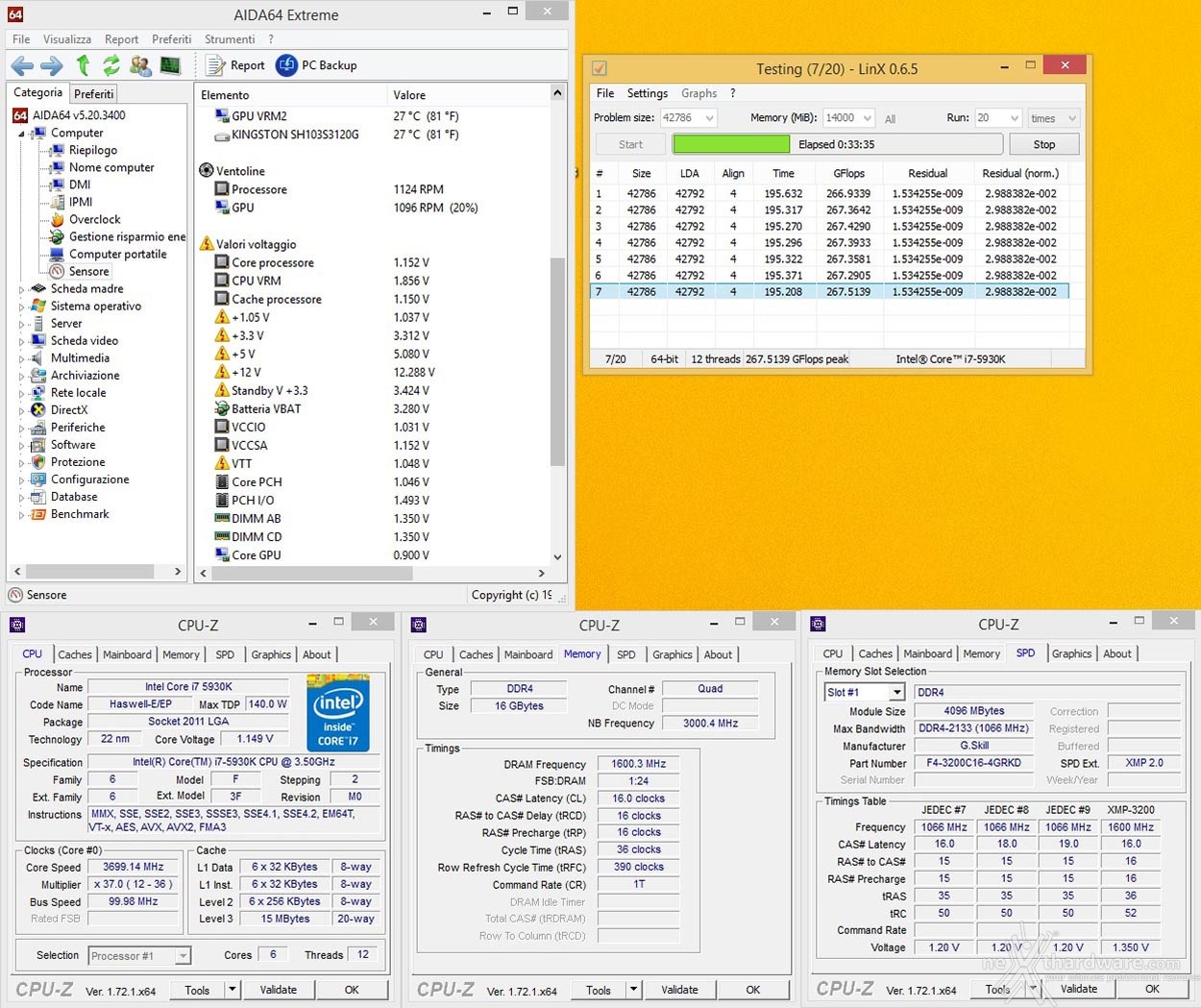Select Riepilogo in the Computer tree
The height and width of the screenshot is (1008, 1201).
tap(93, 150)
